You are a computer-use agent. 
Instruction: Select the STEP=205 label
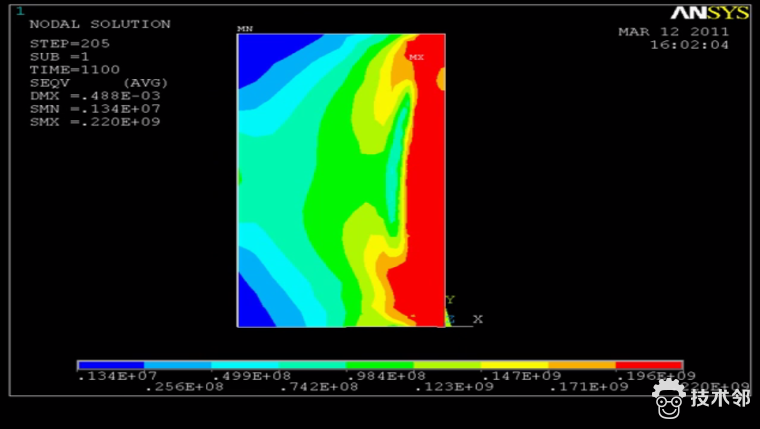pyautogui.click(x=70, y=44)
